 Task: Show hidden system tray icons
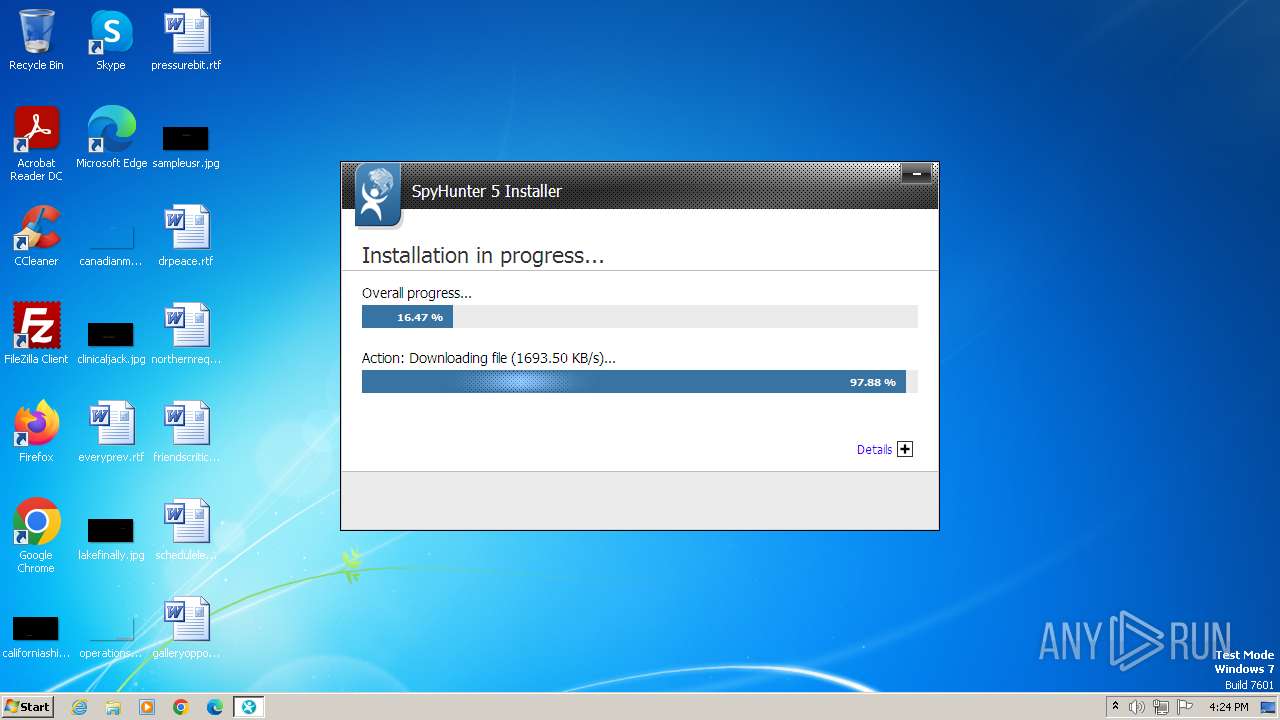click(1115, 706)
